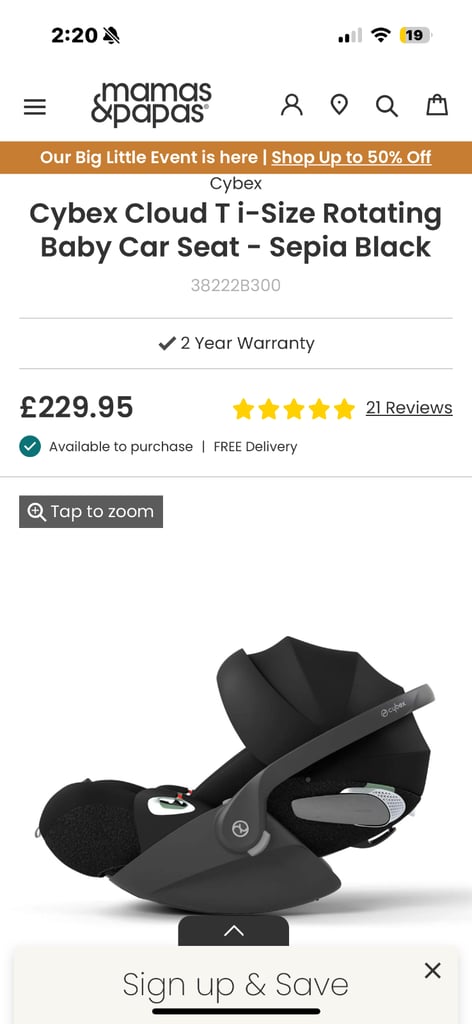Open search with the magnifier icon

(x=386, y=106)
